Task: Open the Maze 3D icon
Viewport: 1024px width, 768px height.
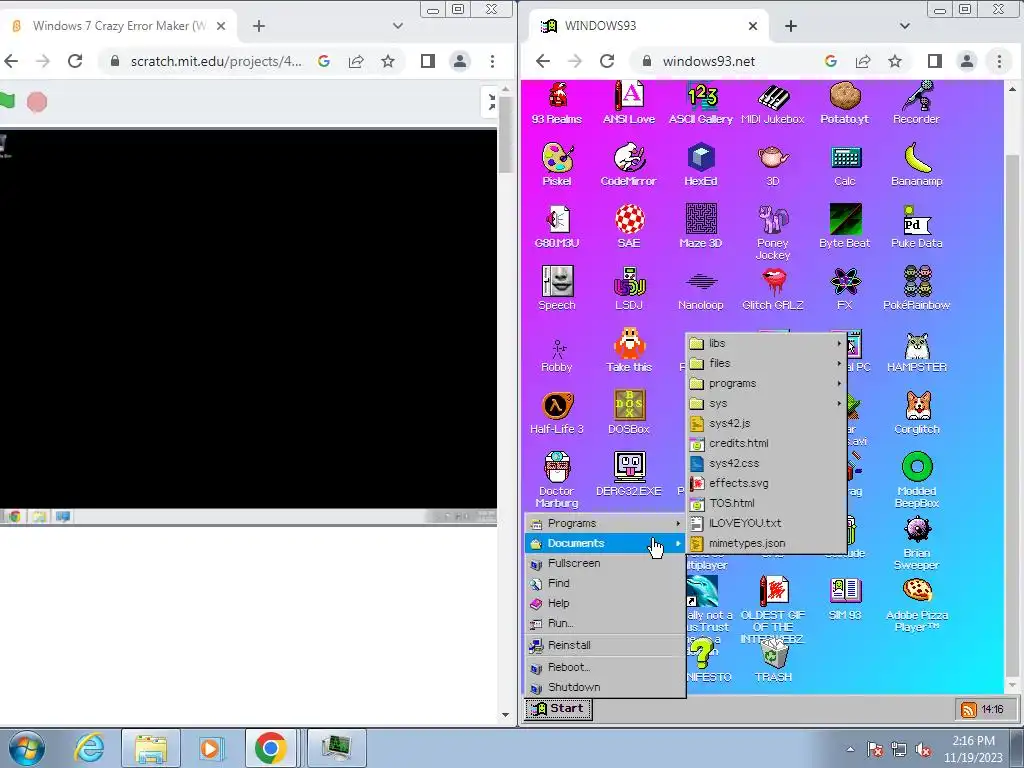Action: tap(701, 227)
